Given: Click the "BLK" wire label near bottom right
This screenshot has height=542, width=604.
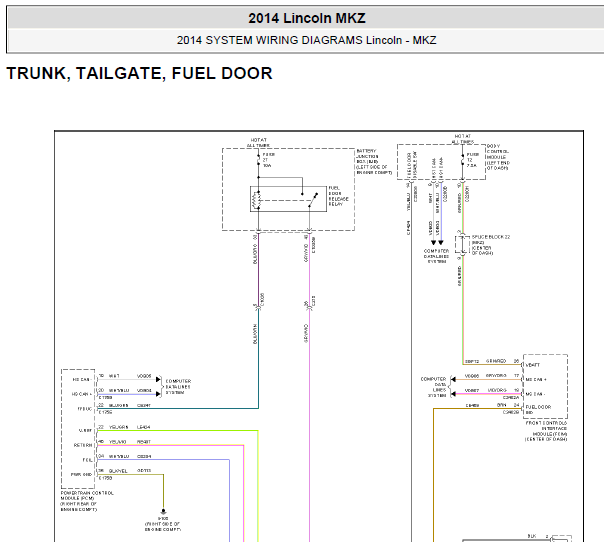Looking at the screenshot, I should pos(532,536).
